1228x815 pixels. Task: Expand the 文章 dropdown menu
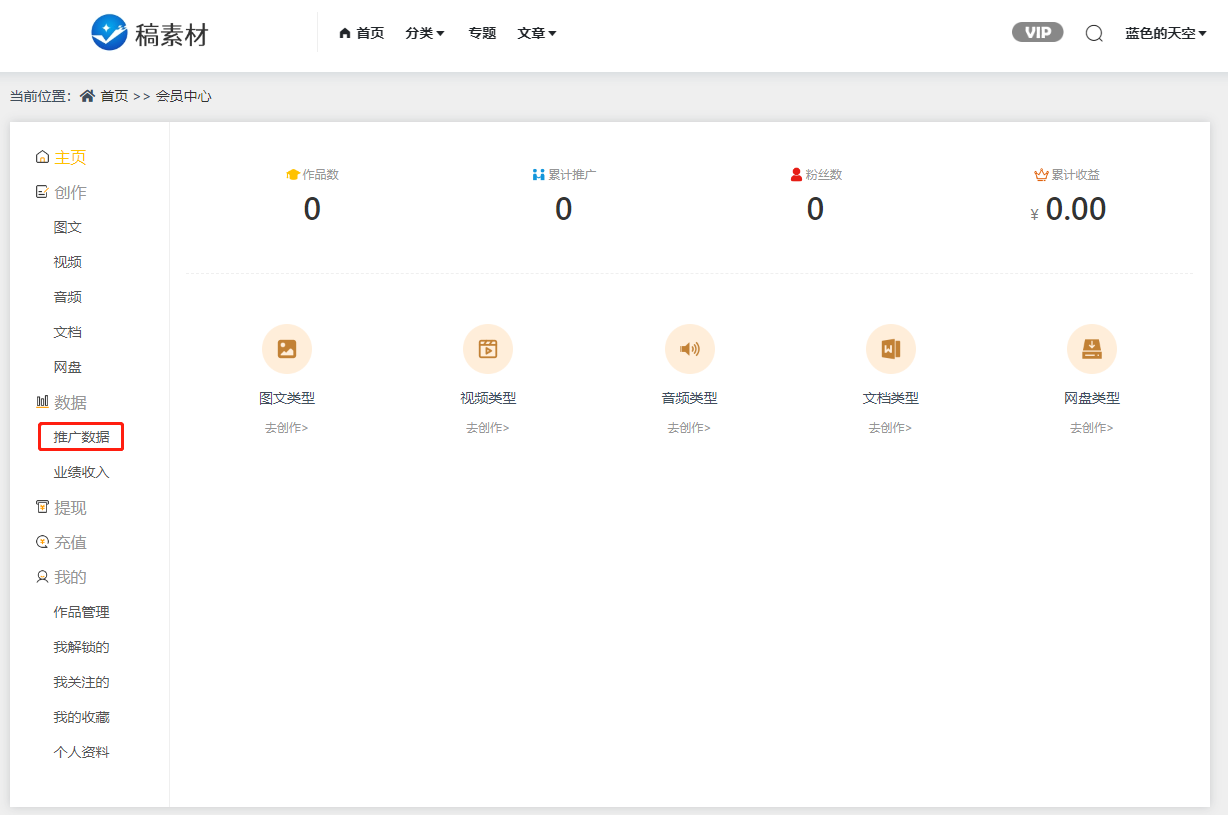(537, 33)
